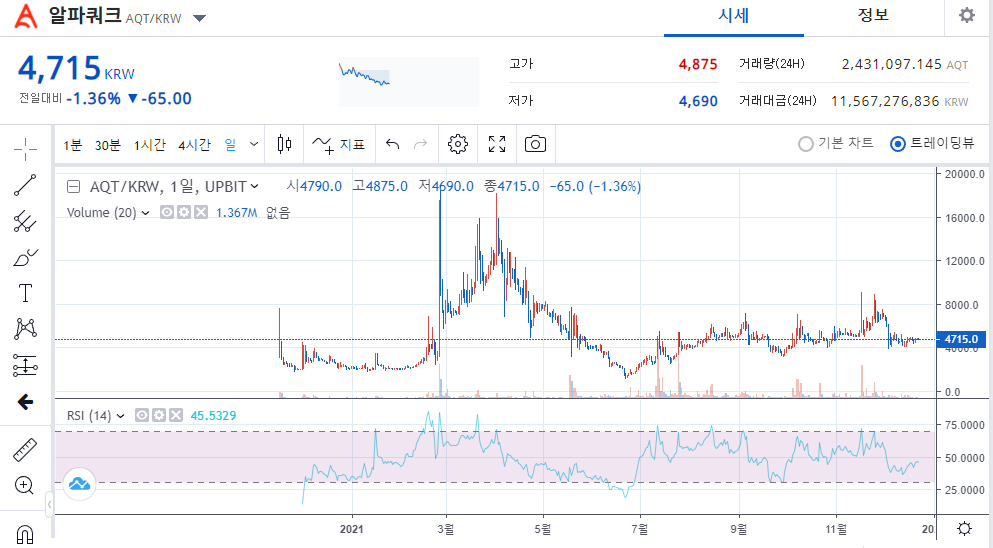
Task: Open RSI indicator settings gear
Action: click(159, 416)
